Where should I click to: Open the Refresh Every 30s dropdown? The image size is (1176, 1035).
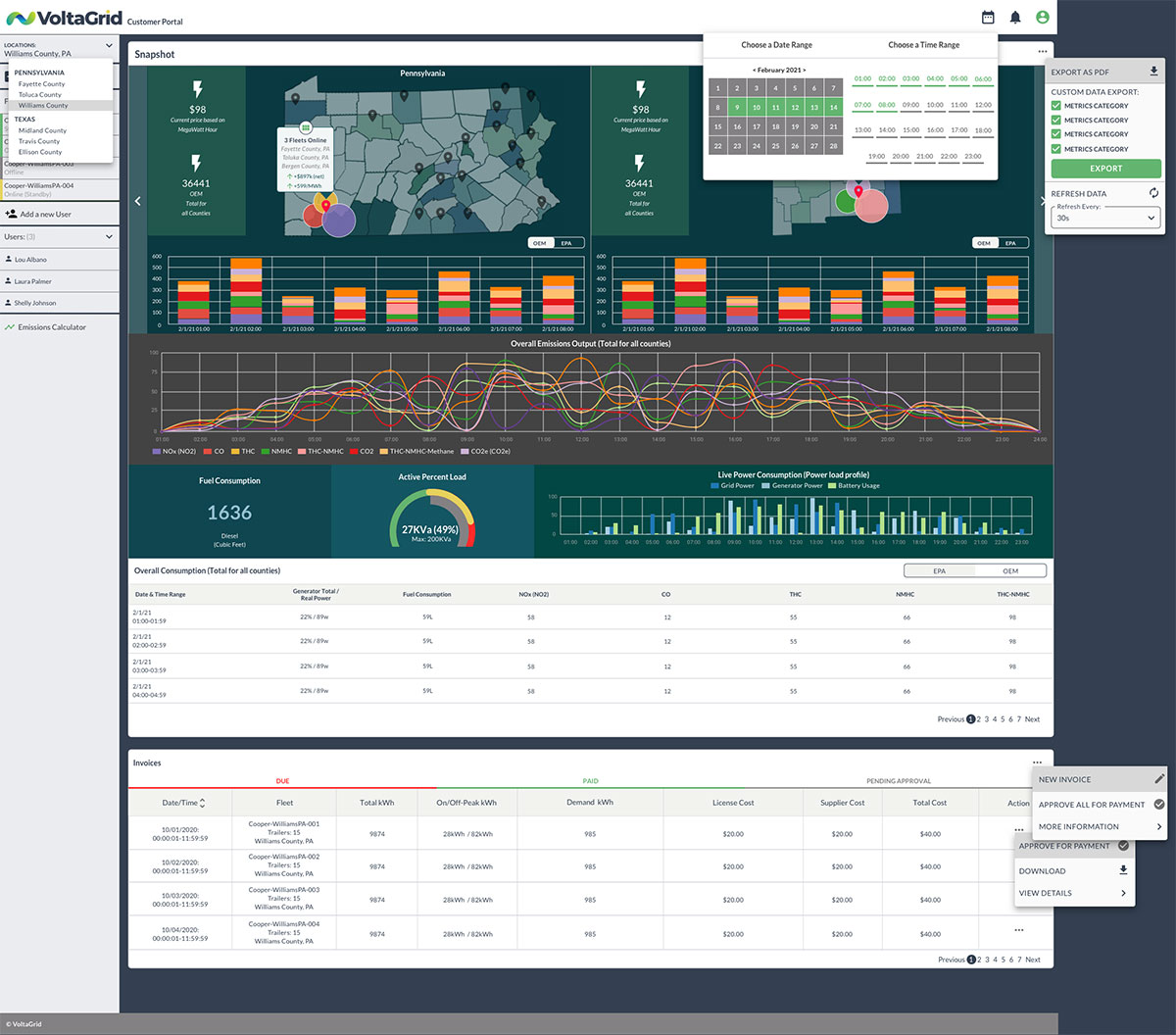(1105, 219)
